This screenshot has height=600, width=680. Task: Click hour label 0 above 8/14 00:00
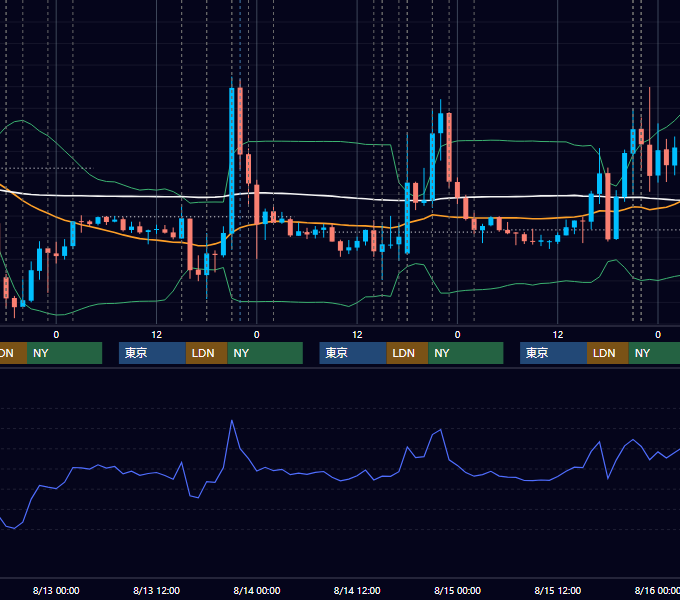coord(257,335)
